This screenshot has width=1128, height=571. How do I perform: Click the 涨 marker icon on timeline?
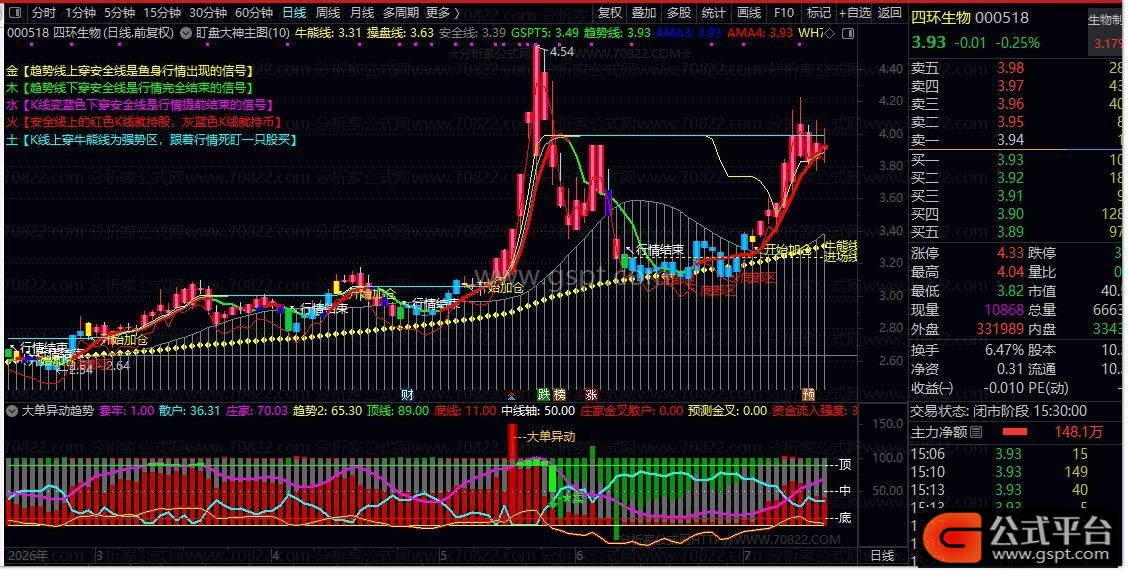click(x=591, y=394)
